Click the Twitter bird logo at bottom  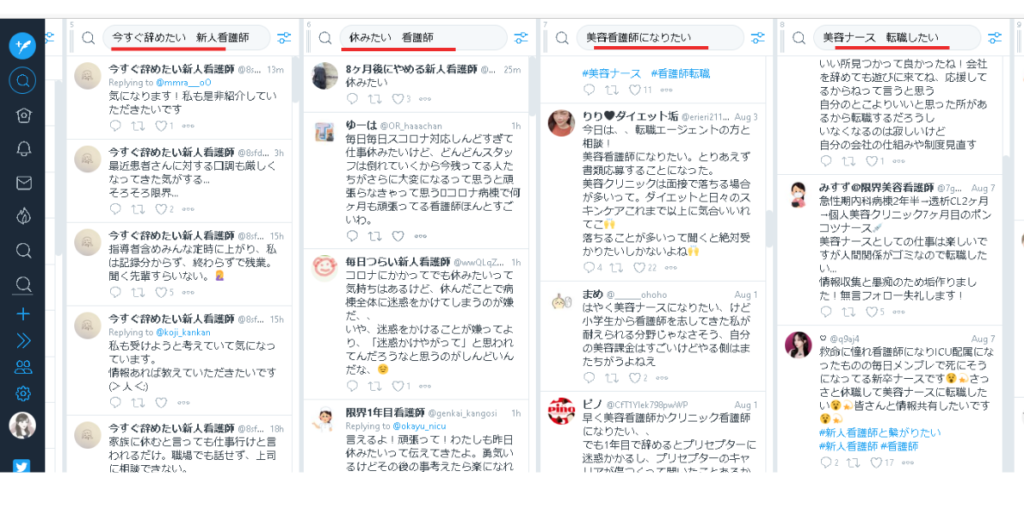[22, 467]
